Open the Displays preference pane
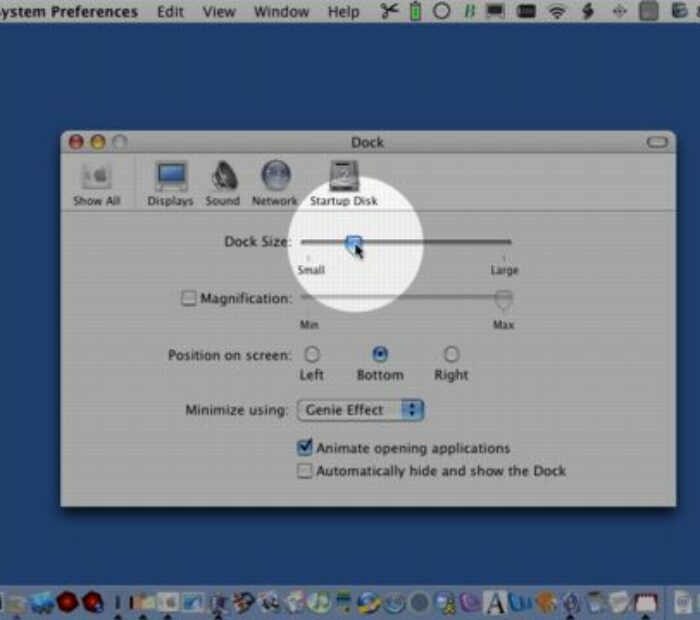700x620 pixels. (x=171, y=184)
